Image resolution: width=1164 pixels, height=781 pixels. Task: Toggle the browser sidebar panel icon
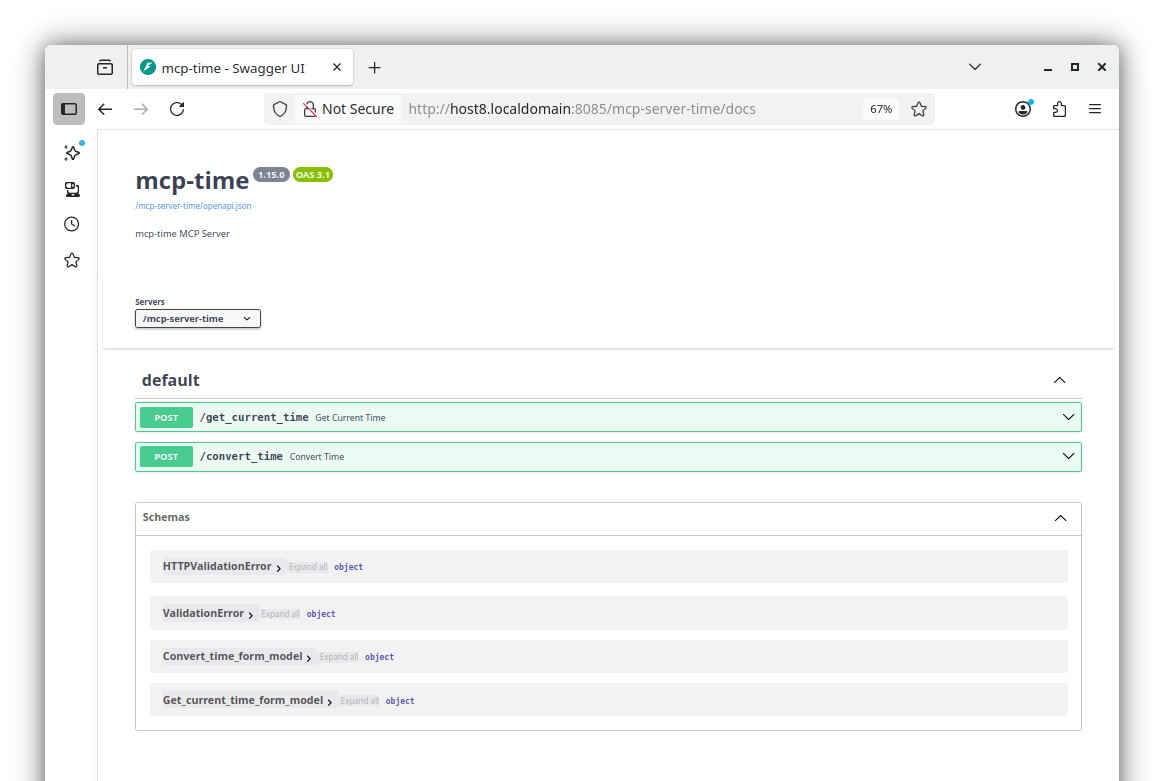(69, 109)
